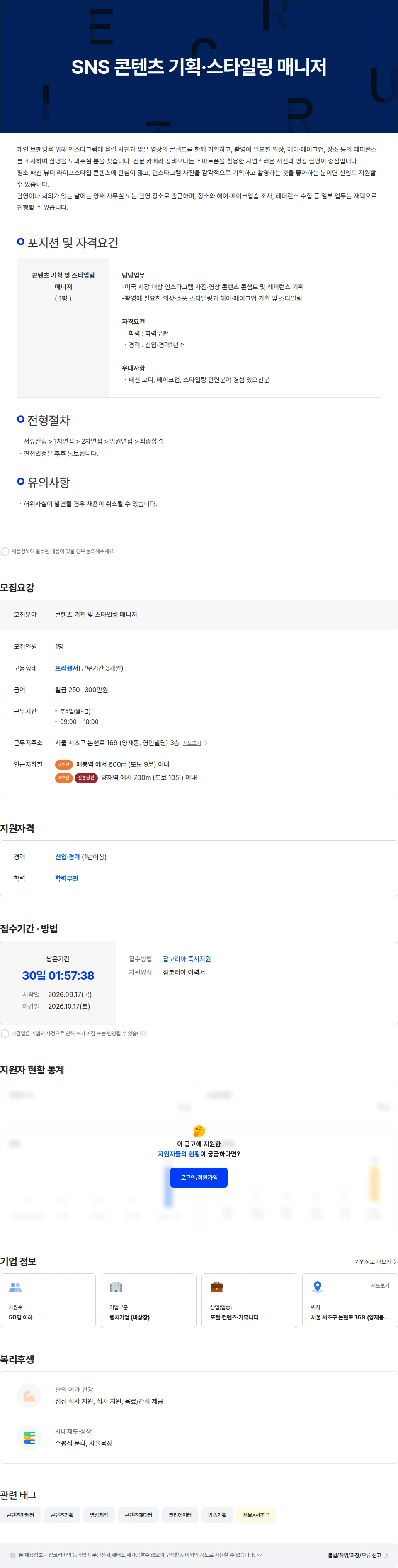Click the briefcase icon in 산업(업종) card

[x=217, y=1287]
